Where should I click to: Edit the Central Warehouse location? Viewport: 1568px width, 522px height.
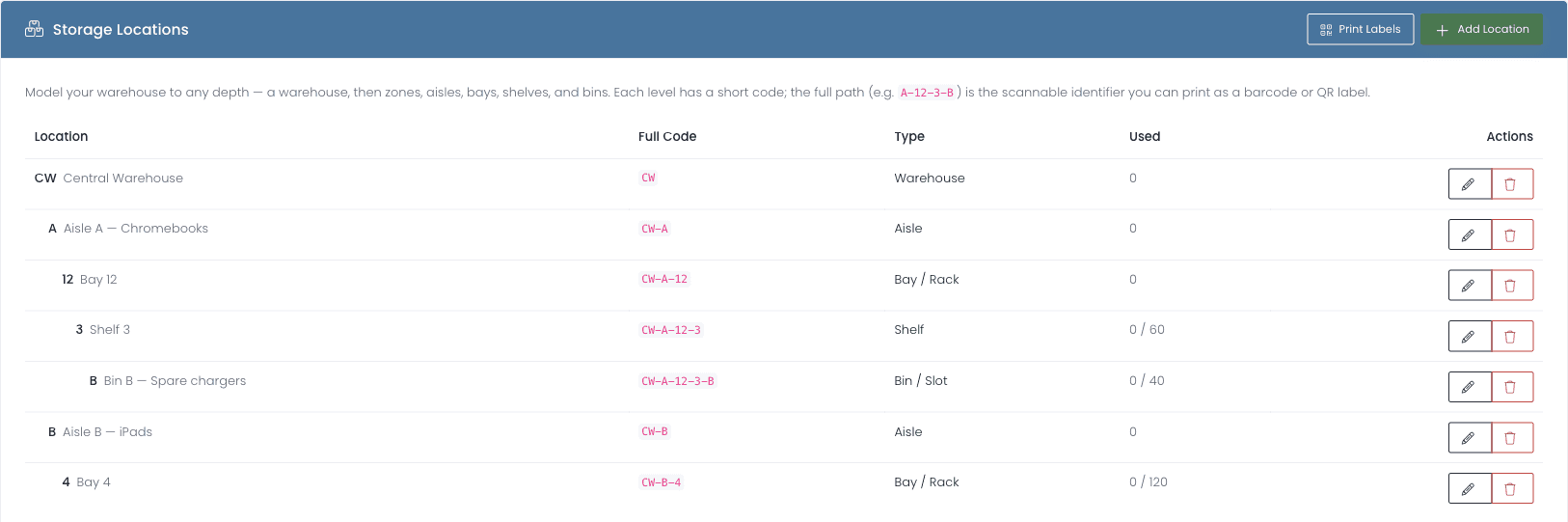[x=1470, y=184]
